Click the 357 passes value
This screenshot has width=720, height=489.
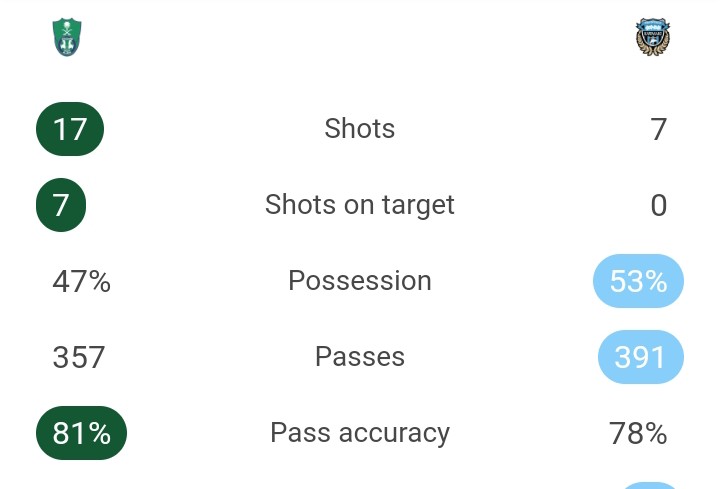coord(79,358)
